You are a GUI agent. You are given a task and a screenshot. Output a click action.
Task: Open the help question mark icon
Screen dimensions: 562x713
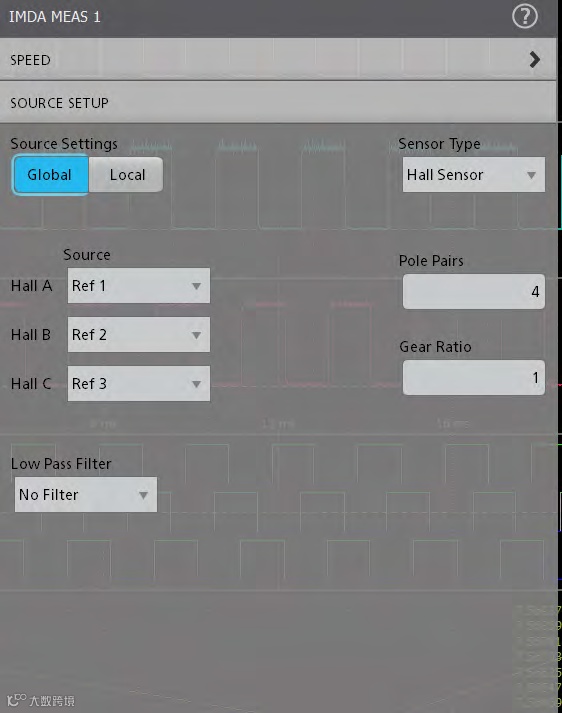(x=525, y=17)
